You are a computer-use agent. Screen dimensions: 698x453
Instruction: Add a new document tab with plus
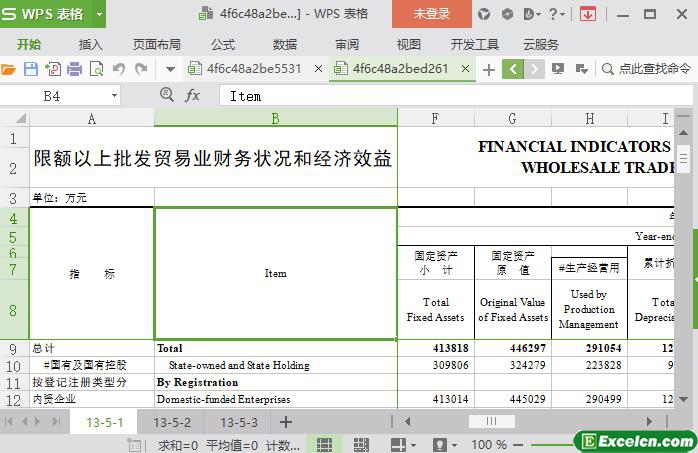click(x=489, y=69)
